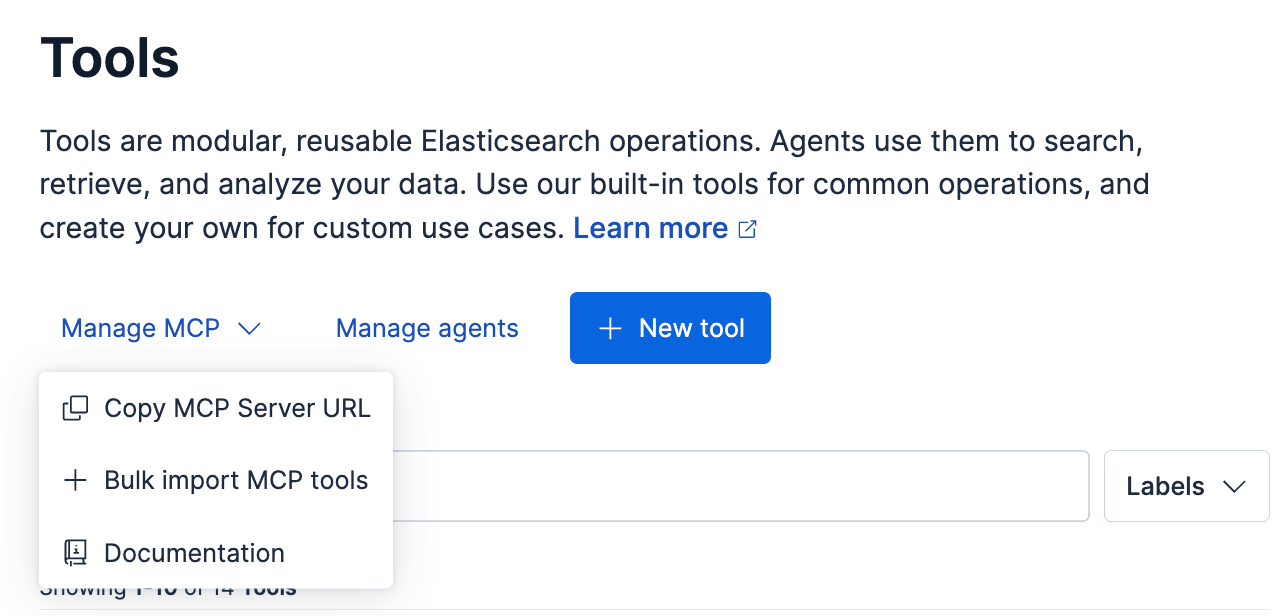Expand the Labels filter chevron
The width and height of the screenshot is (1282, 616).
pyautogui.click(x=1234, y=487)
